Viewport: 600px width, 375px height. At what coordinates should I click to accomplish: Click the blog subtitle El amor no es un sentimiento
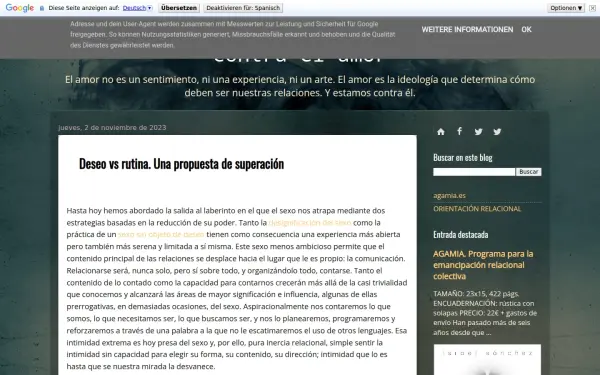300,86
